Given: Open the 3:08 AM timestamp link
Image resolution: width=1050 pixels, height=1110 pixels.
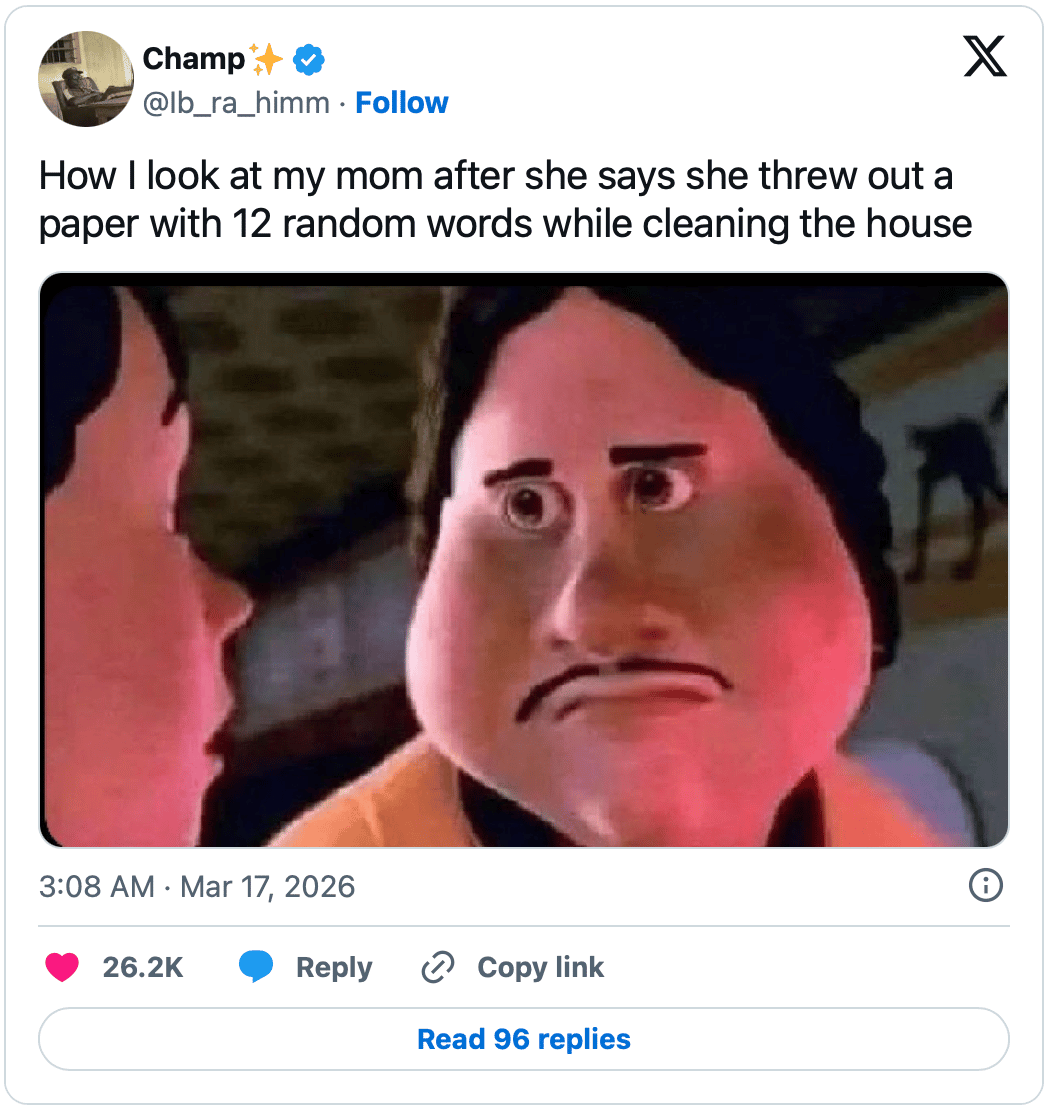Looking at the screenshot, I should click(x=96, y=886).
